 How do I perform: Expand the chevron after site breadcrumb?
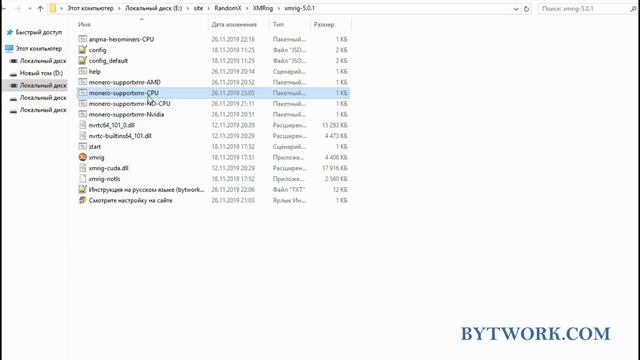[209, 9]
